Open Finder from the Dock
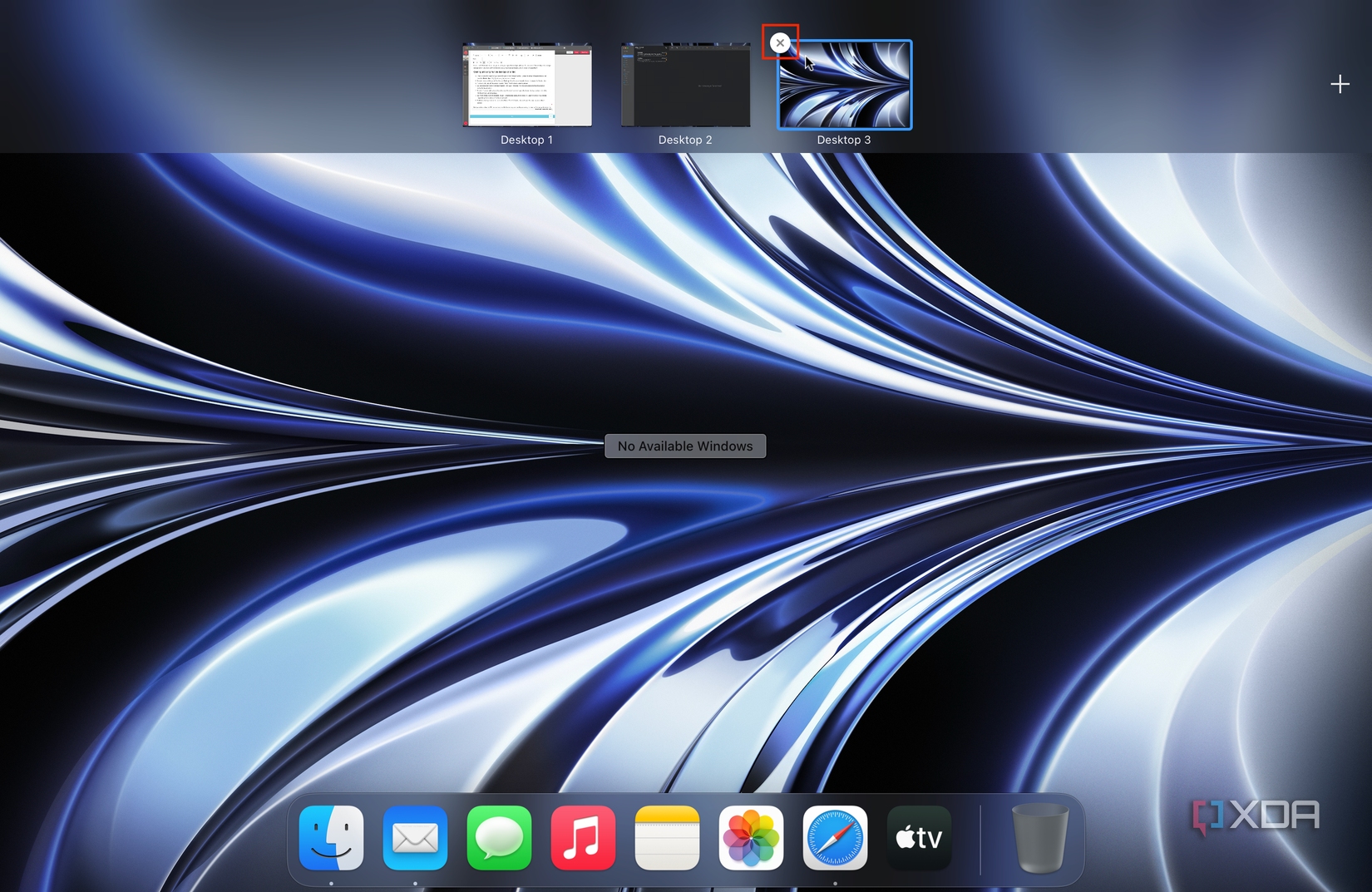The height and width of the screenshot is (892, 1372). click(331, 838)
